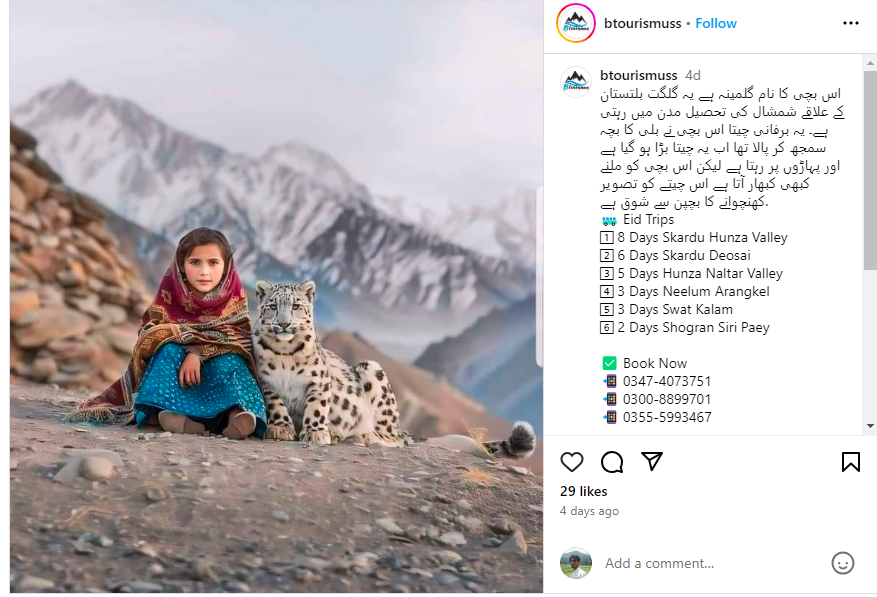877x597 pixels.
Task: Open btourismuss username link in caption
Action: (638, 75)
